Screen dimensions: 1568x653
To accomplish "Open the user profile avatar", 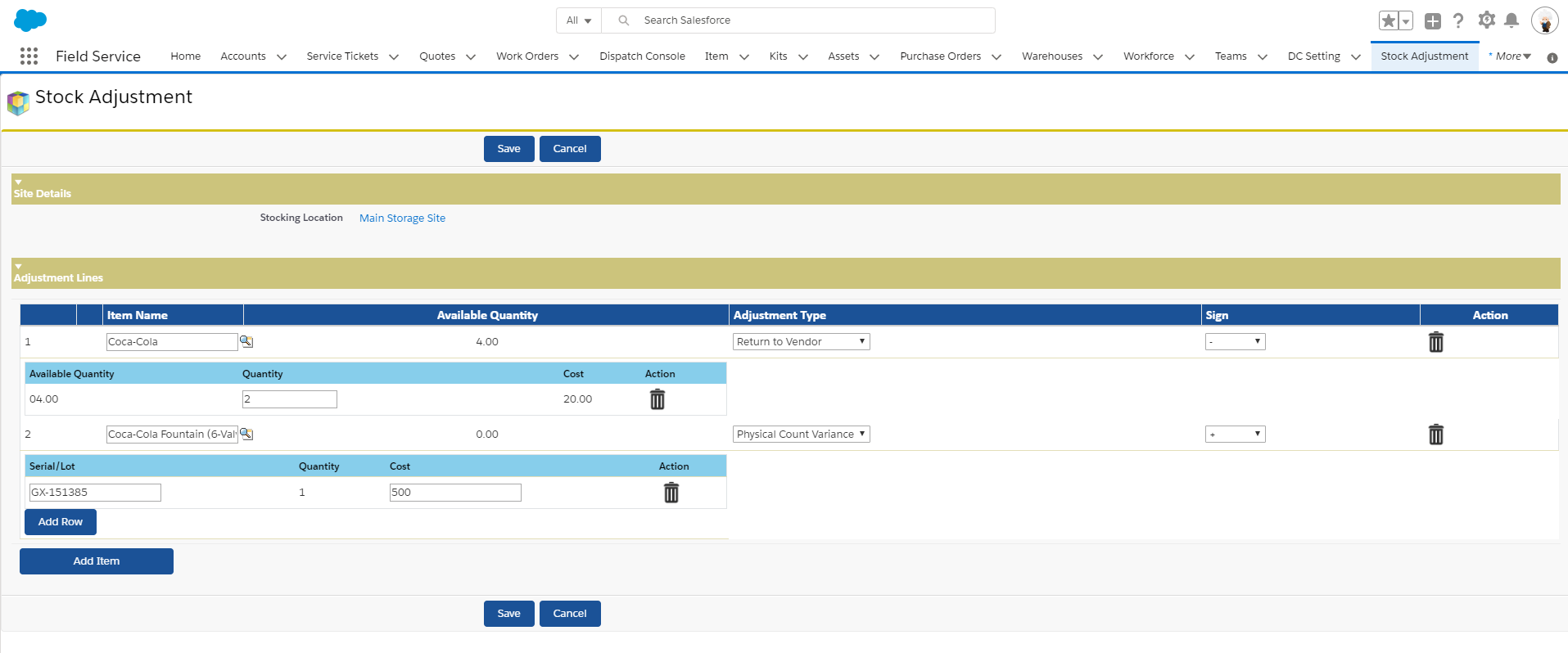I will 1545,20.
